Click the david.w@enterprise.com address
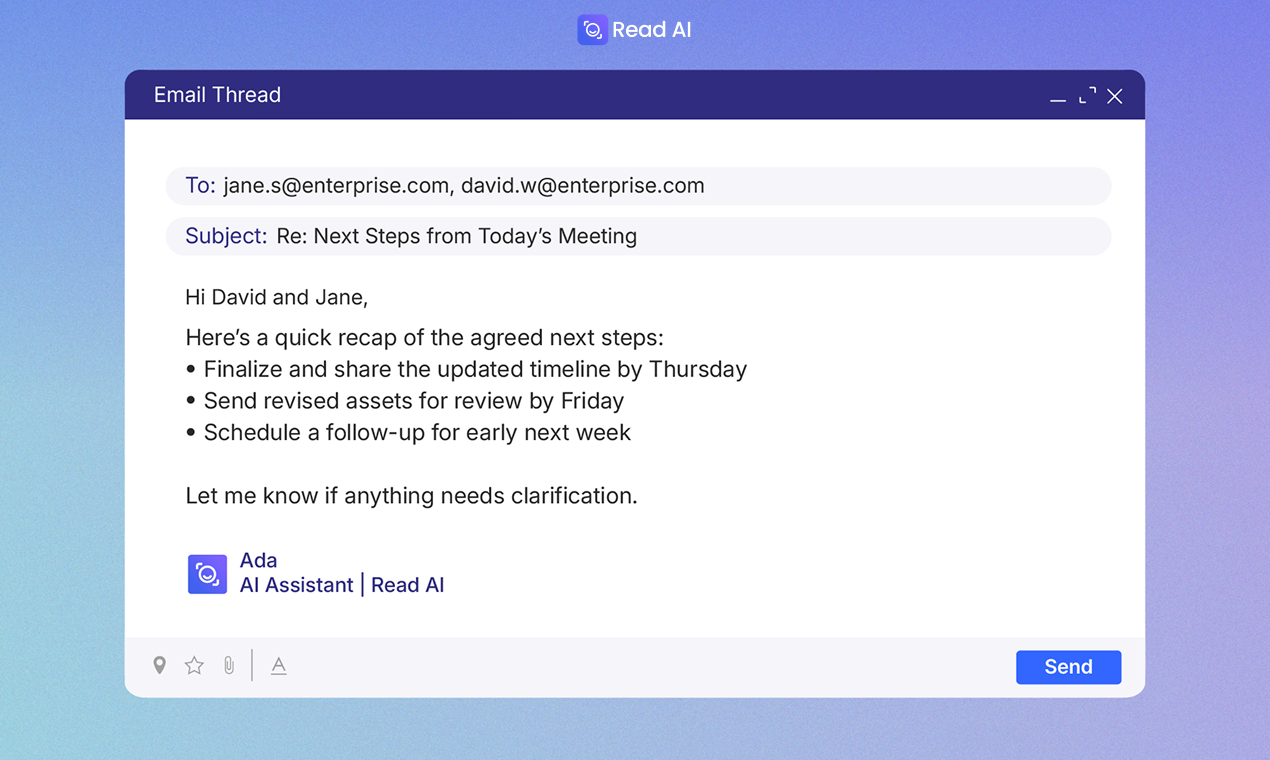The width and height of the screenshot is (1270, 760). click(582, 186)
